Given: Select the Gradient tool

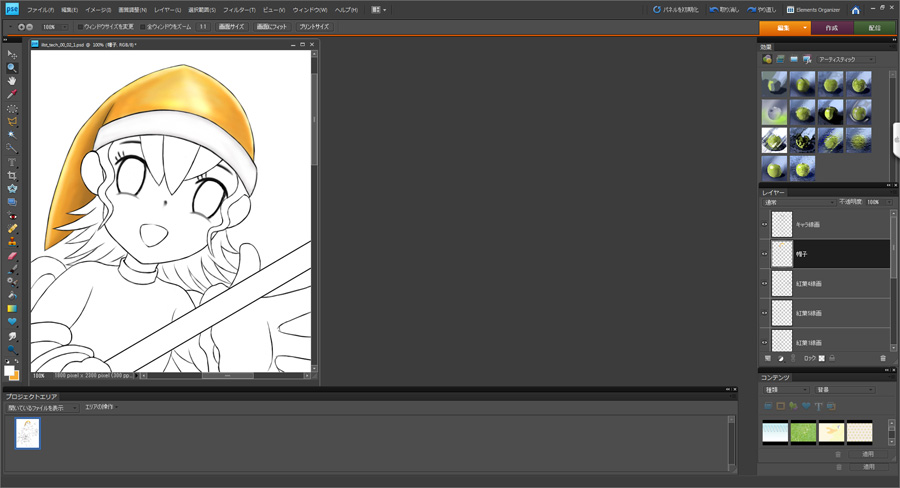Looking at the screenshot, I should tap(12, 309).
